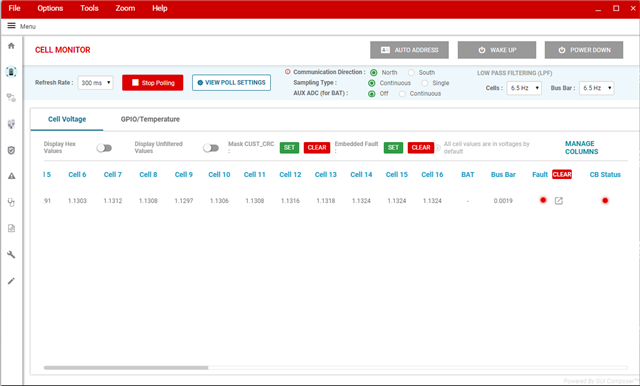Go to Home in sidebar
Image resolution: width=640 pixels, height=386 pixels.
(11, 46)
